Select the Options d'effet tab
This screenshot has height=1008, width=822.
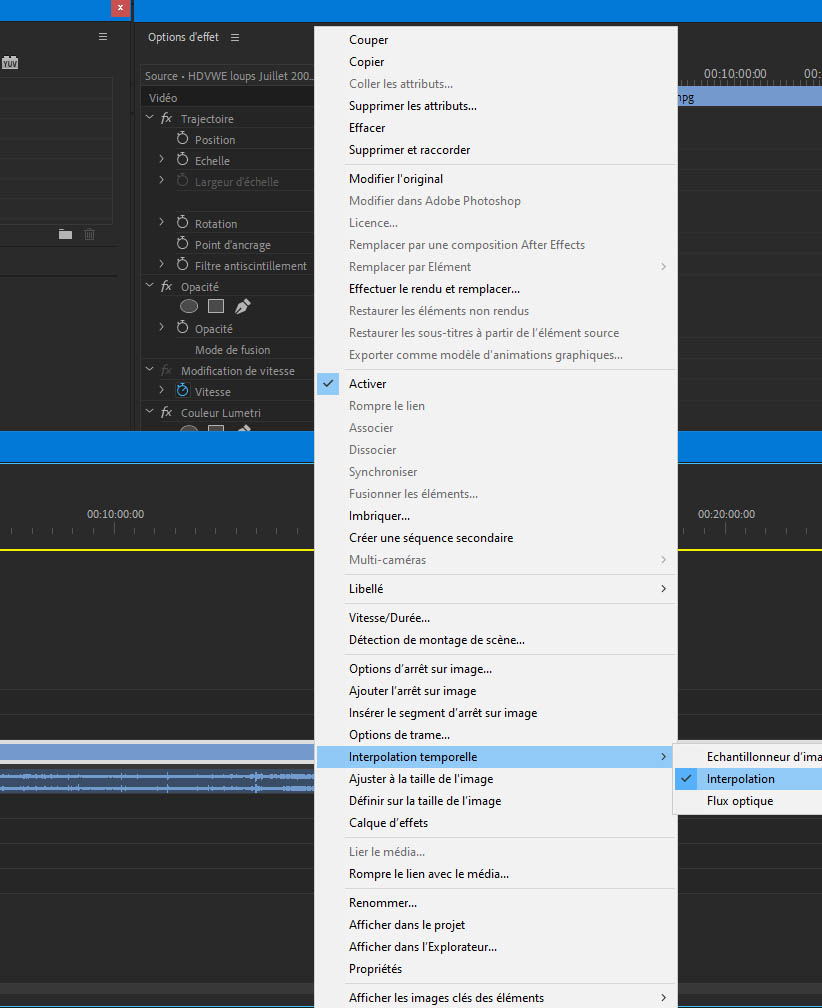coord(183,37)
